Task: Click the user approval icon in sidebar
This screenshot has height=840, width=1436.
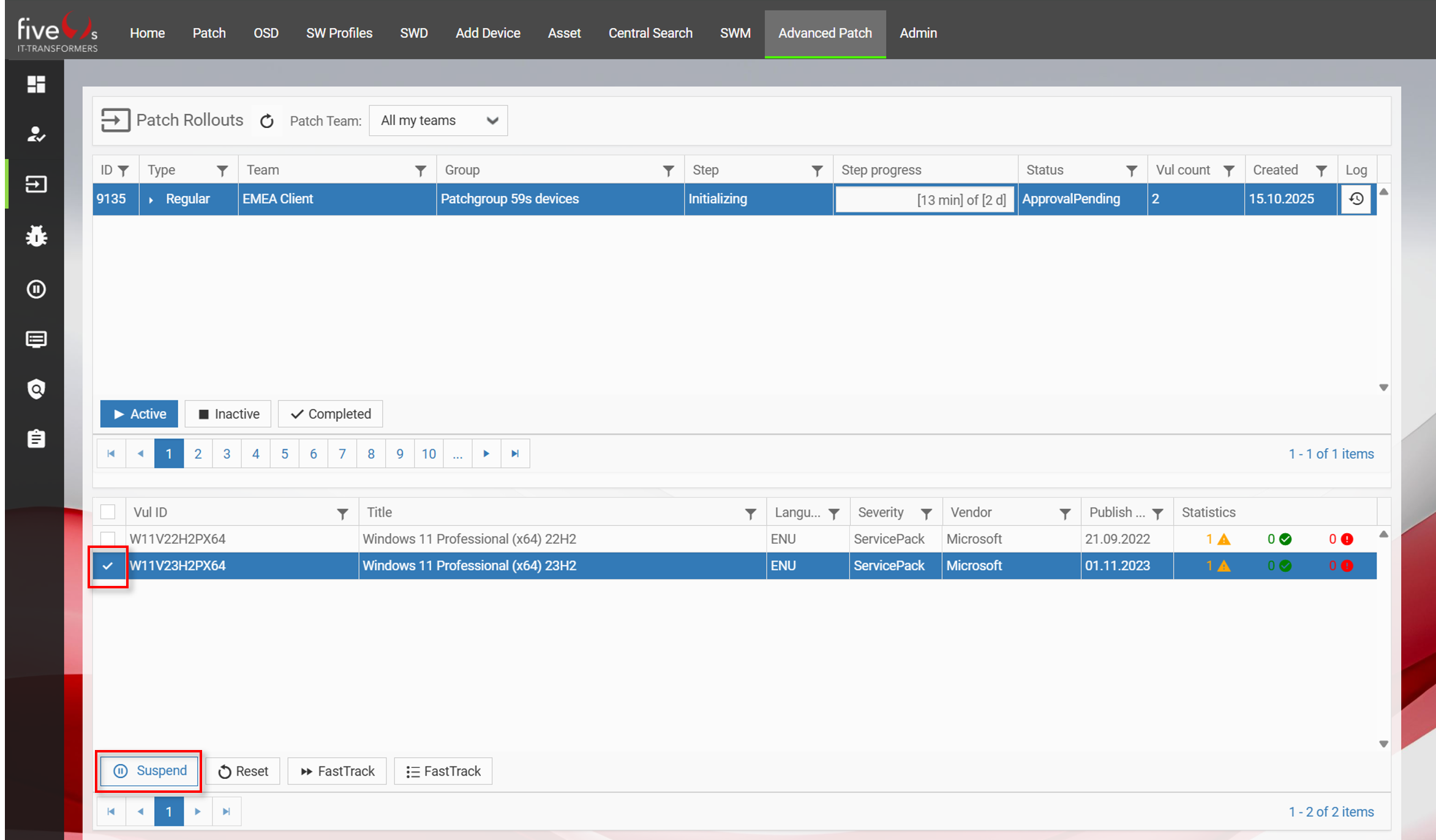Action: pos(36,134)
